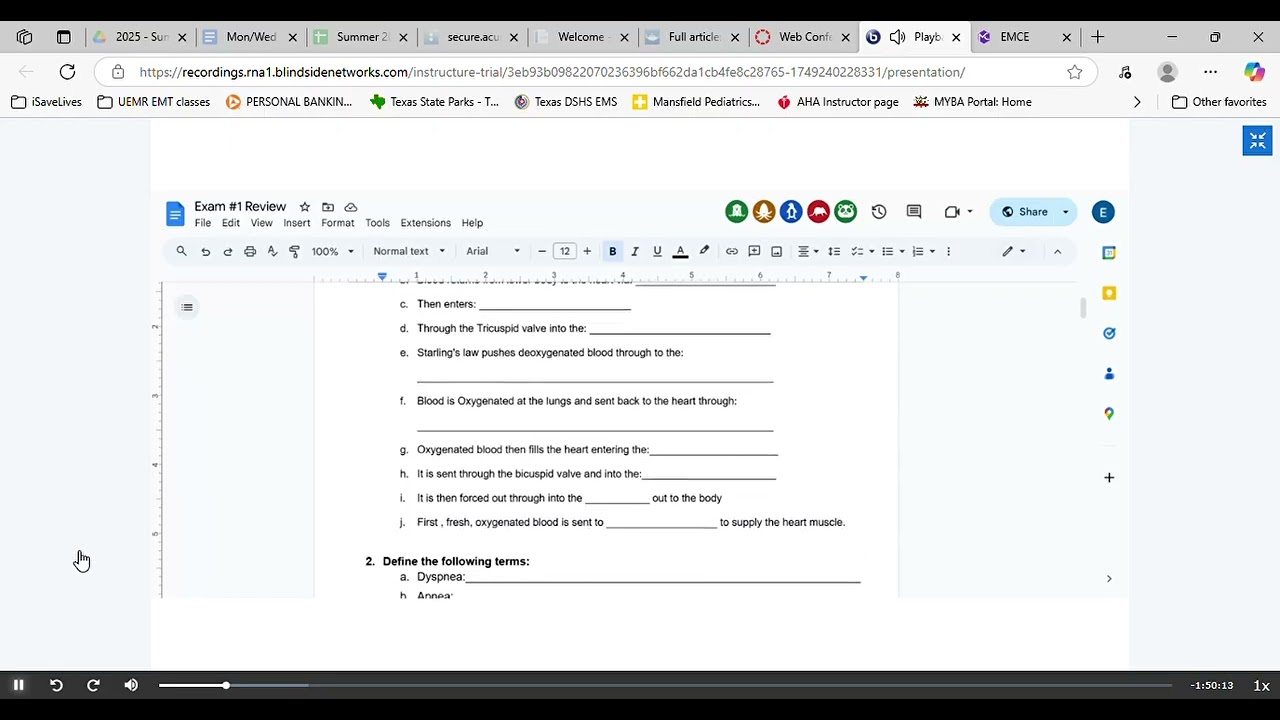Click the Insert link icon

[732, 251]
